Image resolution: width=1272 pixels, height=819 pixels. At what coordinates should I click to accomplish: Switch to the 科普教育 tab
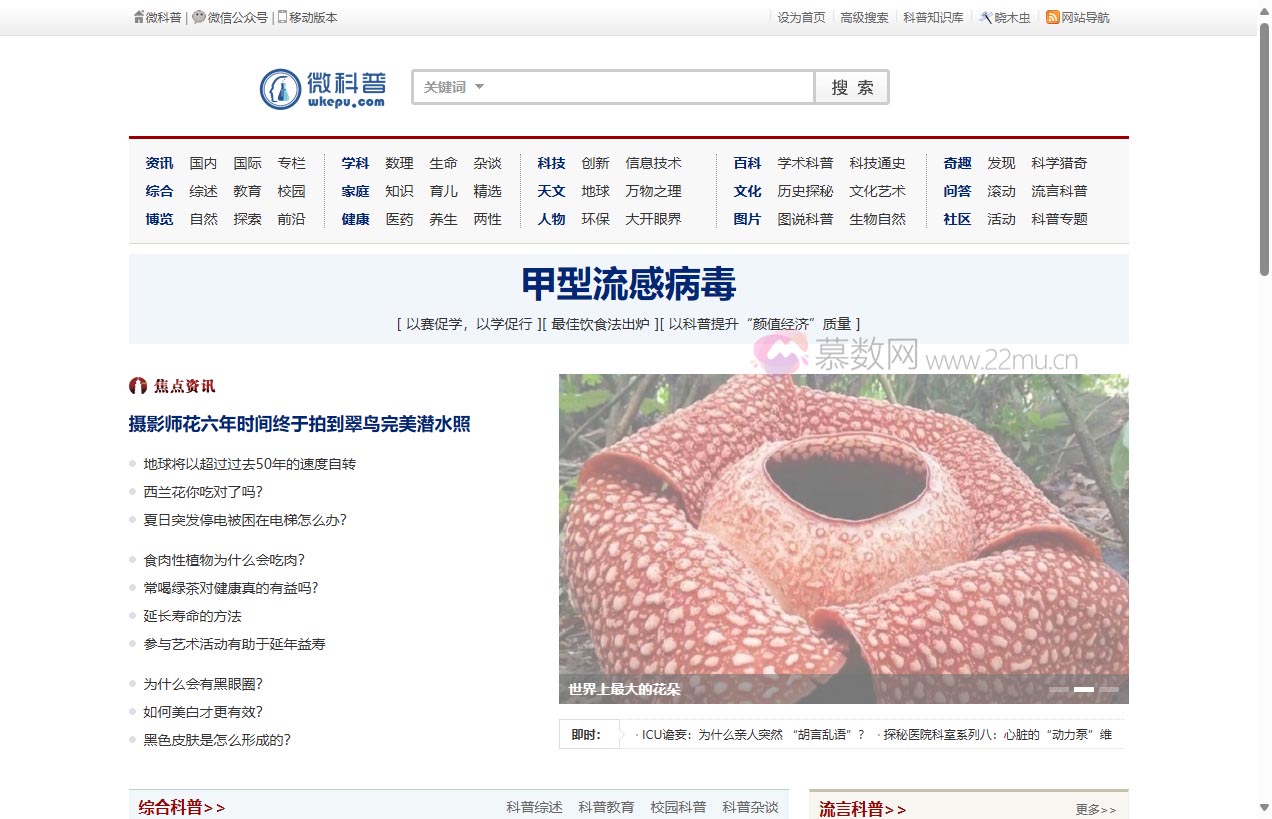(606, 806)
